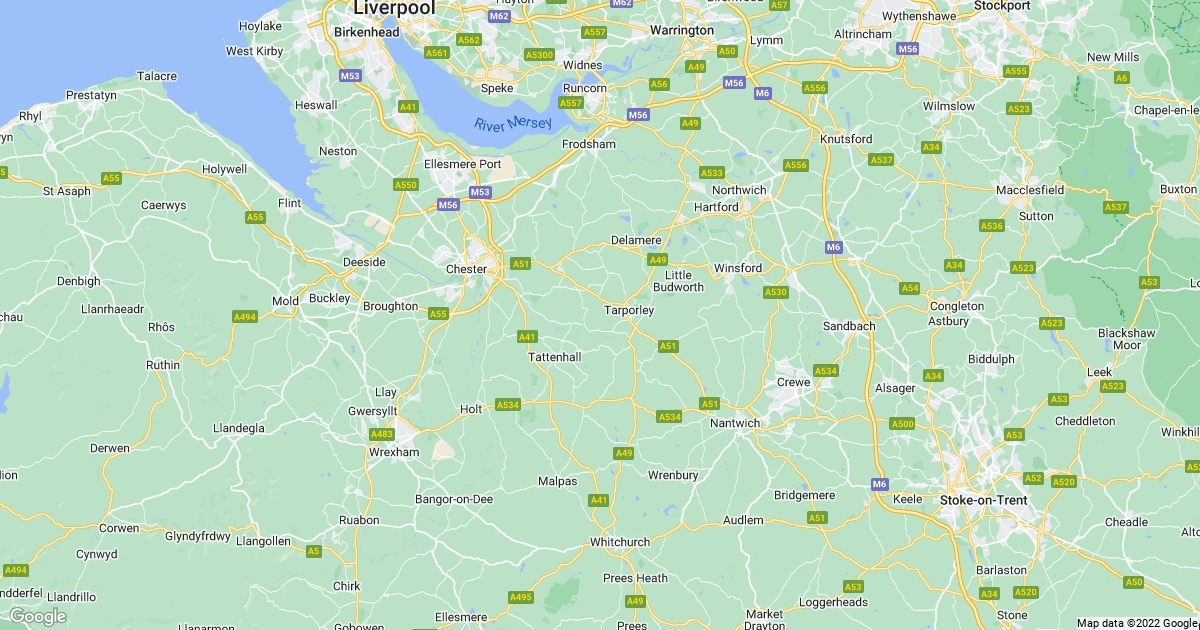Click the A483 shield near Wrexham

click(x=382, y=434)
